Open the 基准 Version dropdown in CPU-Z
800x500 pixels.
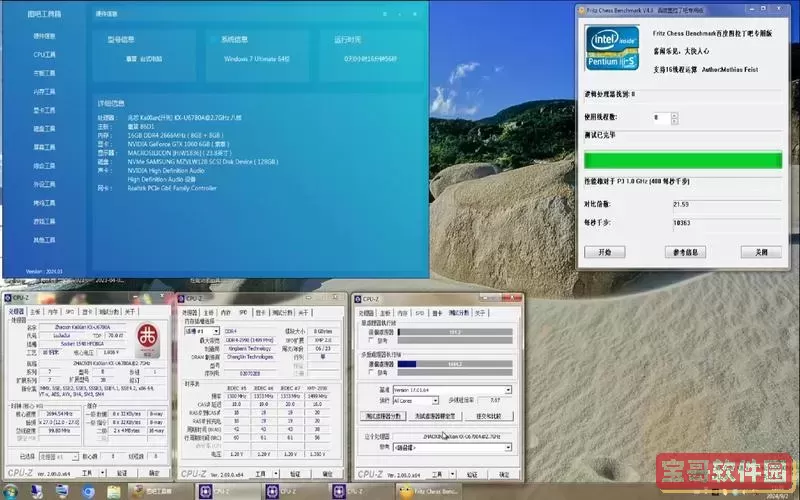pos(452,390)
